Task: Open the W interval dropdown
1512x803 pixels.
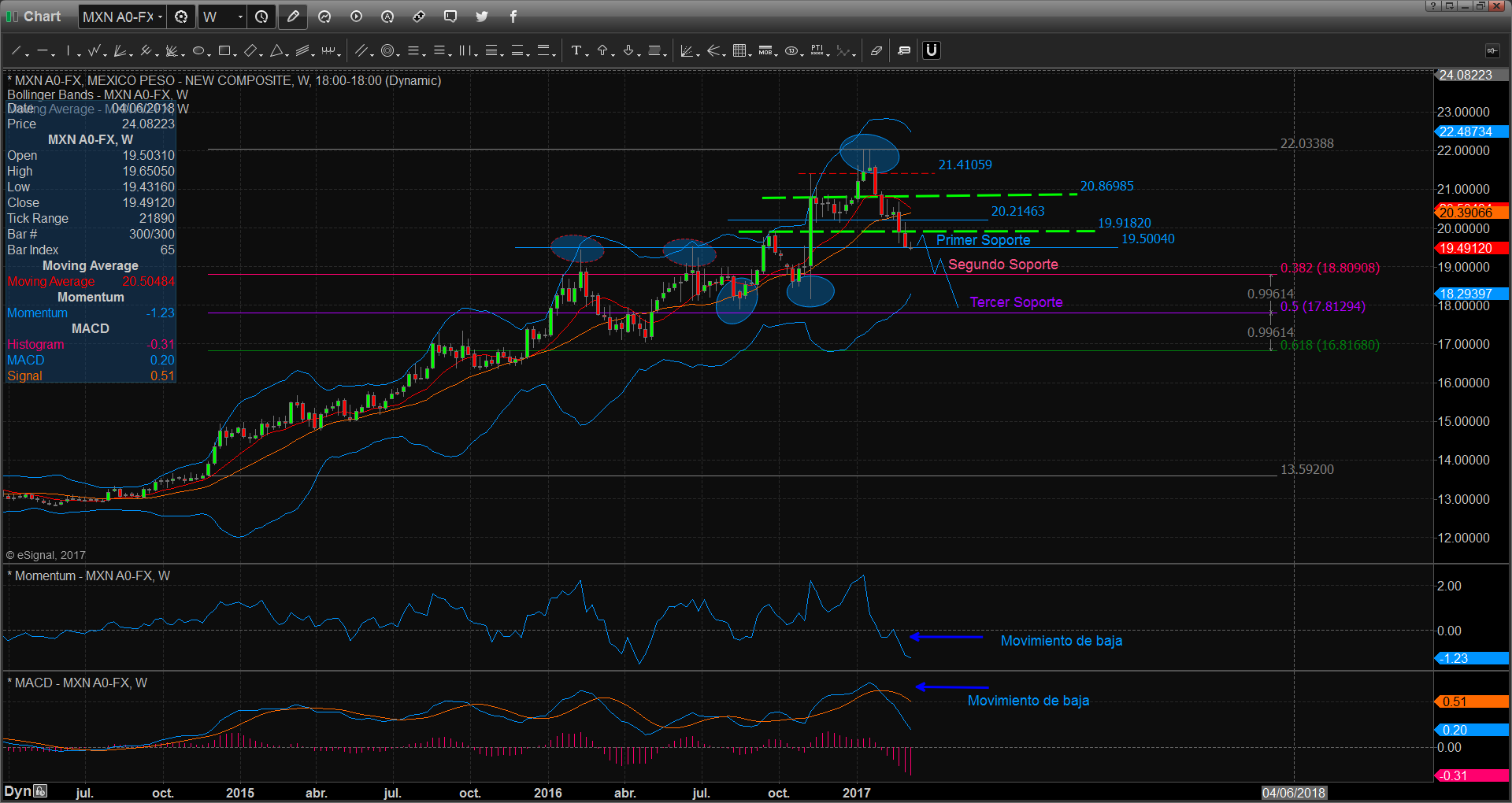Action: coord(223,17)
